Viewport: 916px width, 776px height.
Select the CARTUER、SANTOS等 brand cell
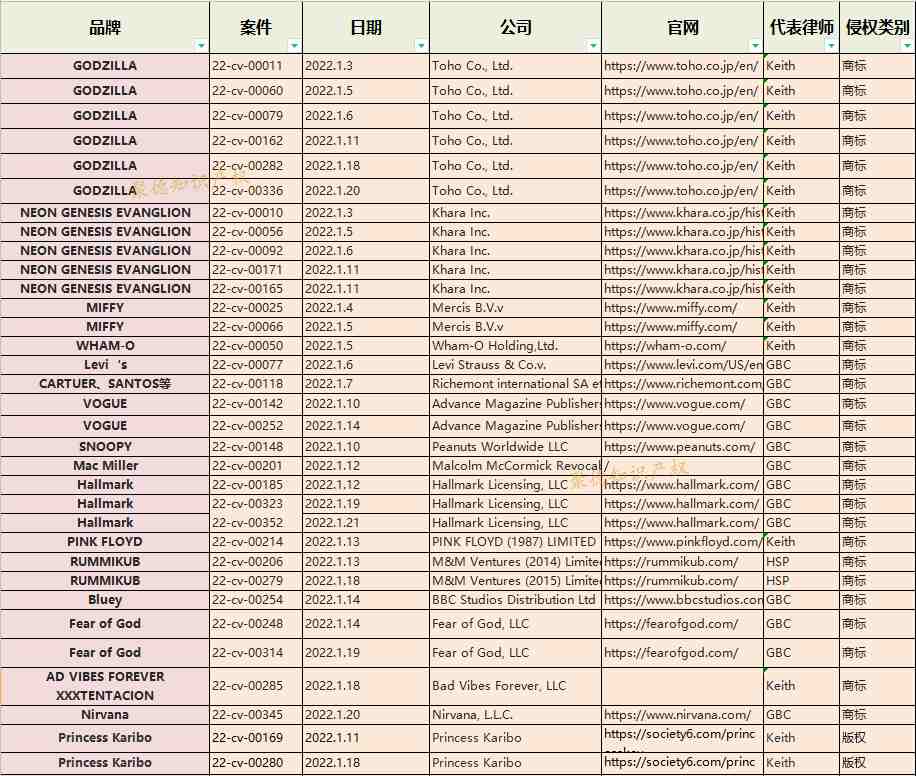tap(105, 384)
